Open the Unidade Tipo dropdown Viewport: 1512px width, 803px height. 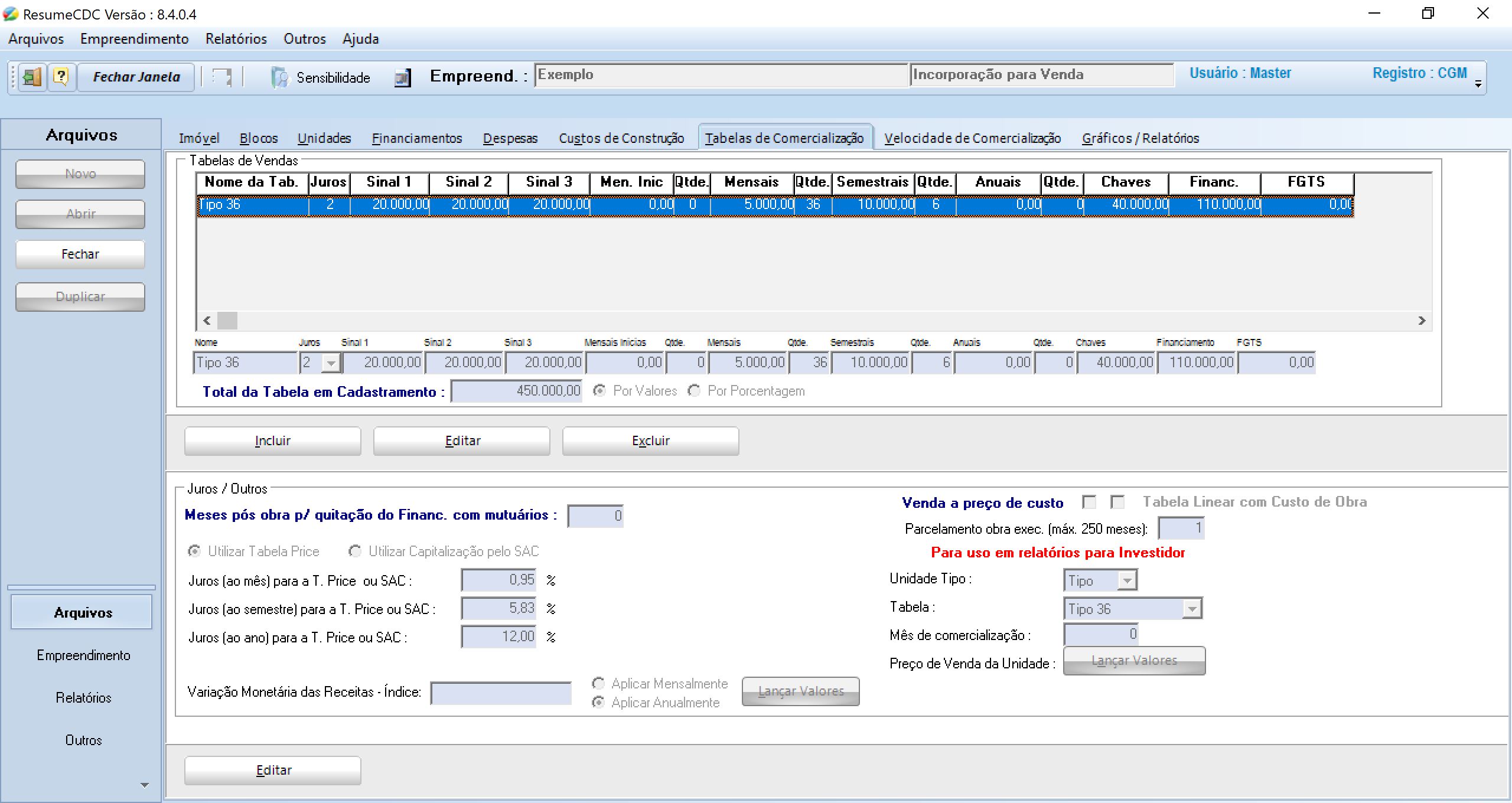1127,580
